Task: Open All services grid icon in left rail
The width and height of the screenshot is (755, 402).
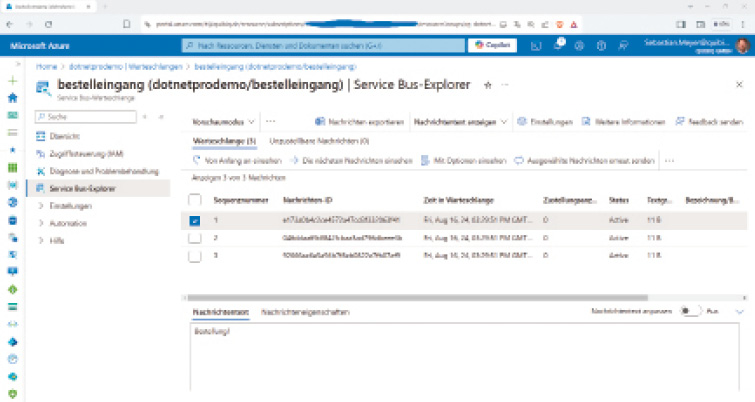Action: 13,167
